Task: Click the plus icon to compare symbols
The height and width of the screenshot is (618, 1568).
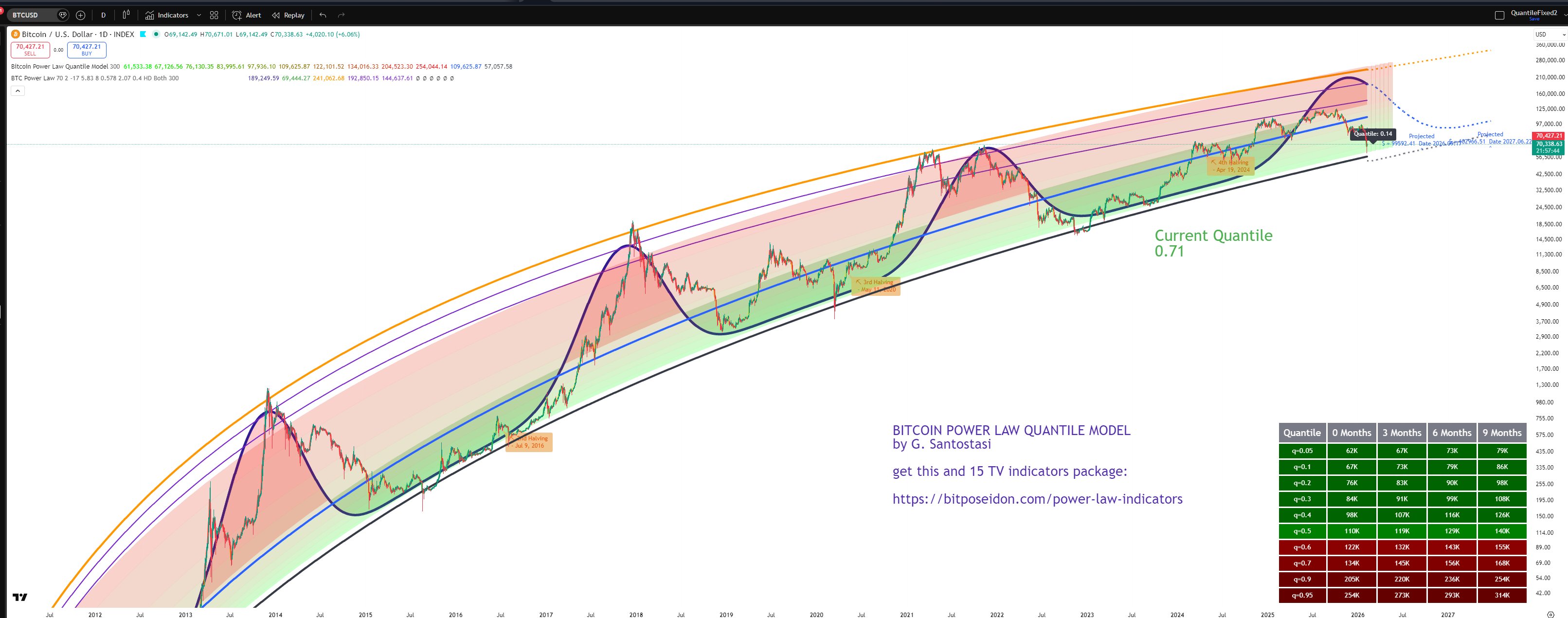Action: (80, 15)
